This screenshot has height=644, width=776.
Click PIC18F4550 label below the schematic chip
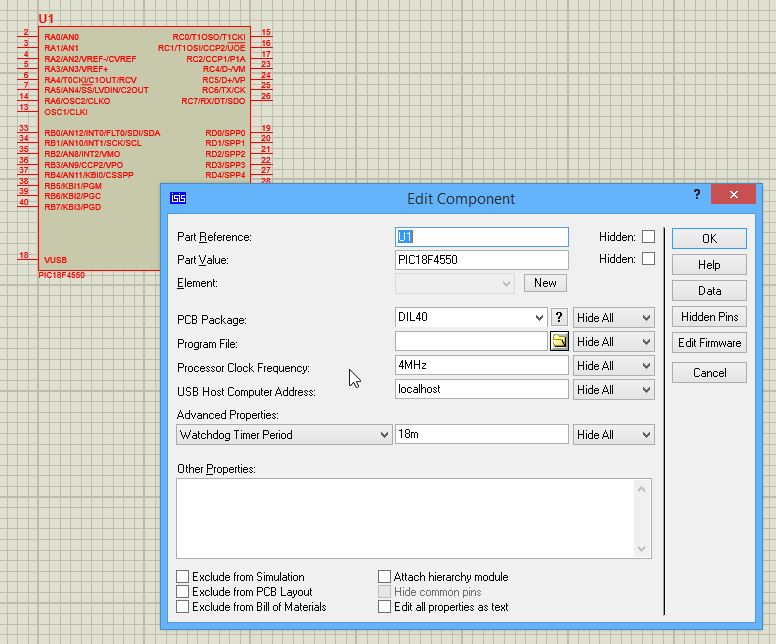[x=61, y=275]
